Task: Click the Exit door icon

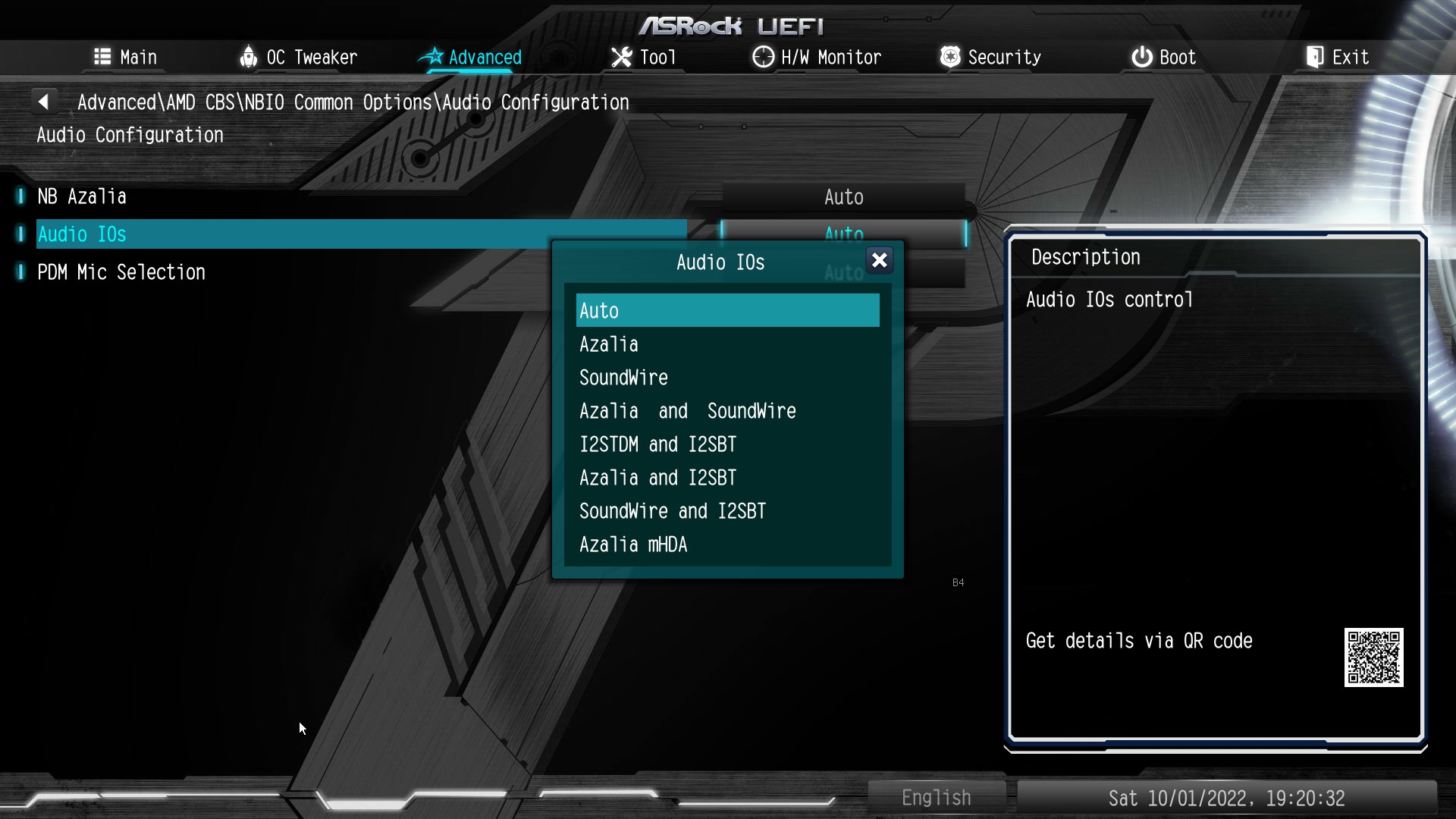Action: (1314, 57)
